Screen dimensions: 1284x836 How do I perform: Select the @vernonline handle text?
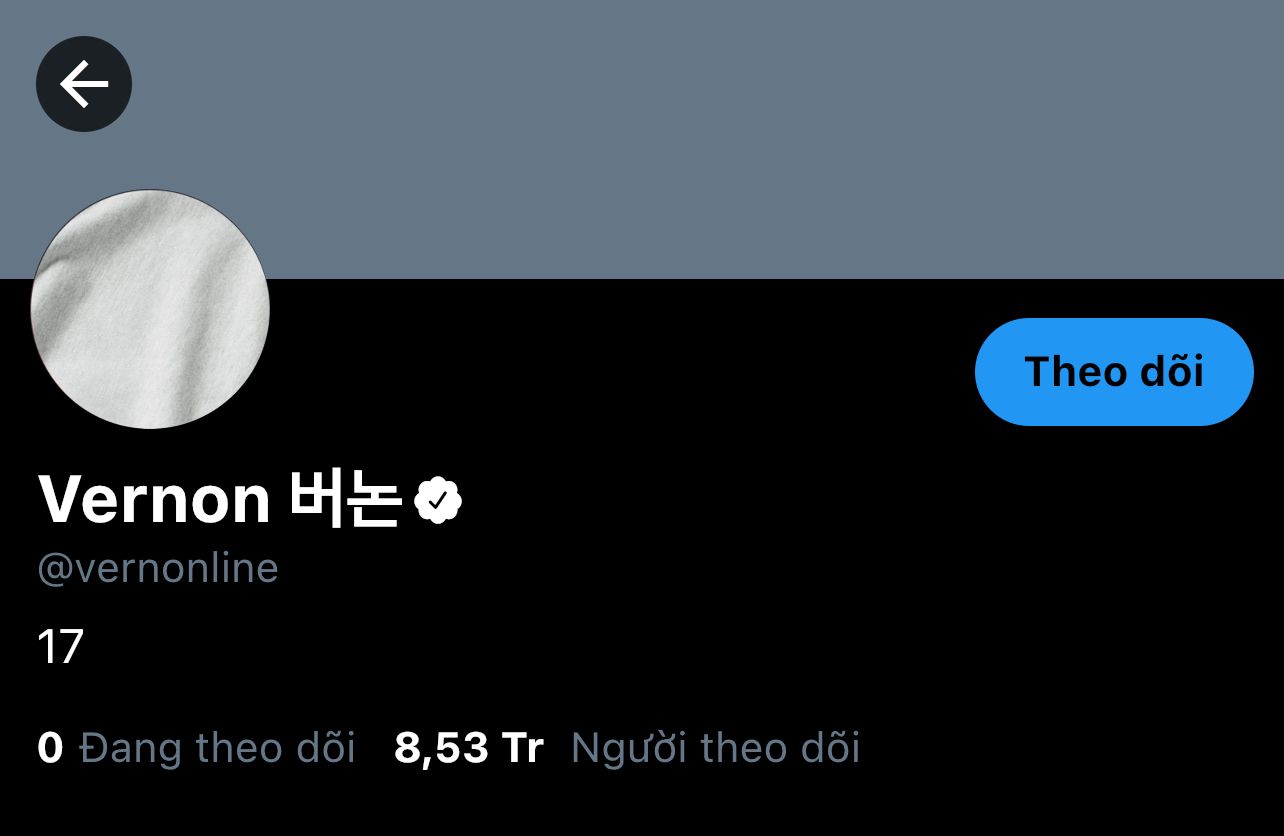pos(158,568)
